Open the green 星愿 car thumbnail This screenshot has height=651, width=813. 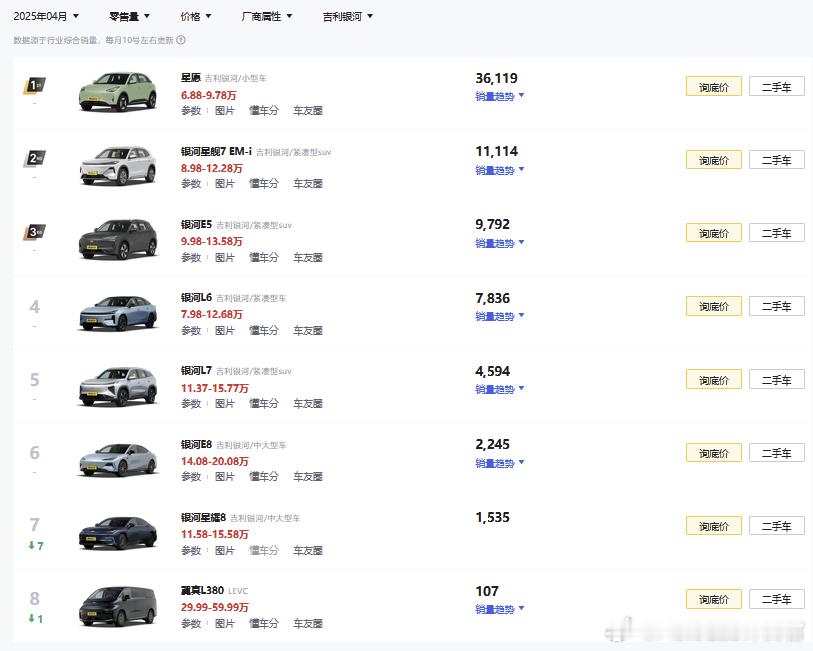(x=118, y=92)
